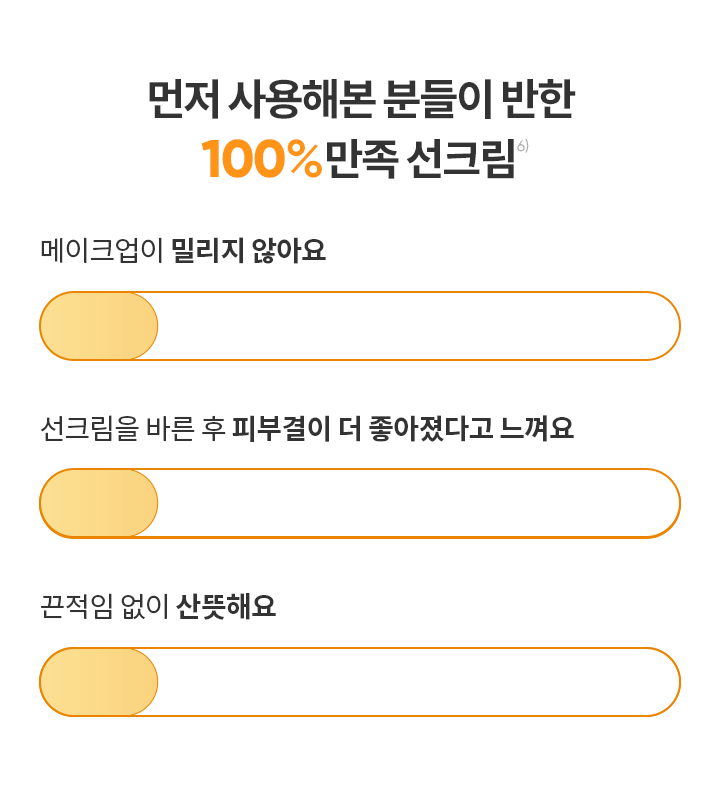Click the bold "산뜻해요" text

226,606
